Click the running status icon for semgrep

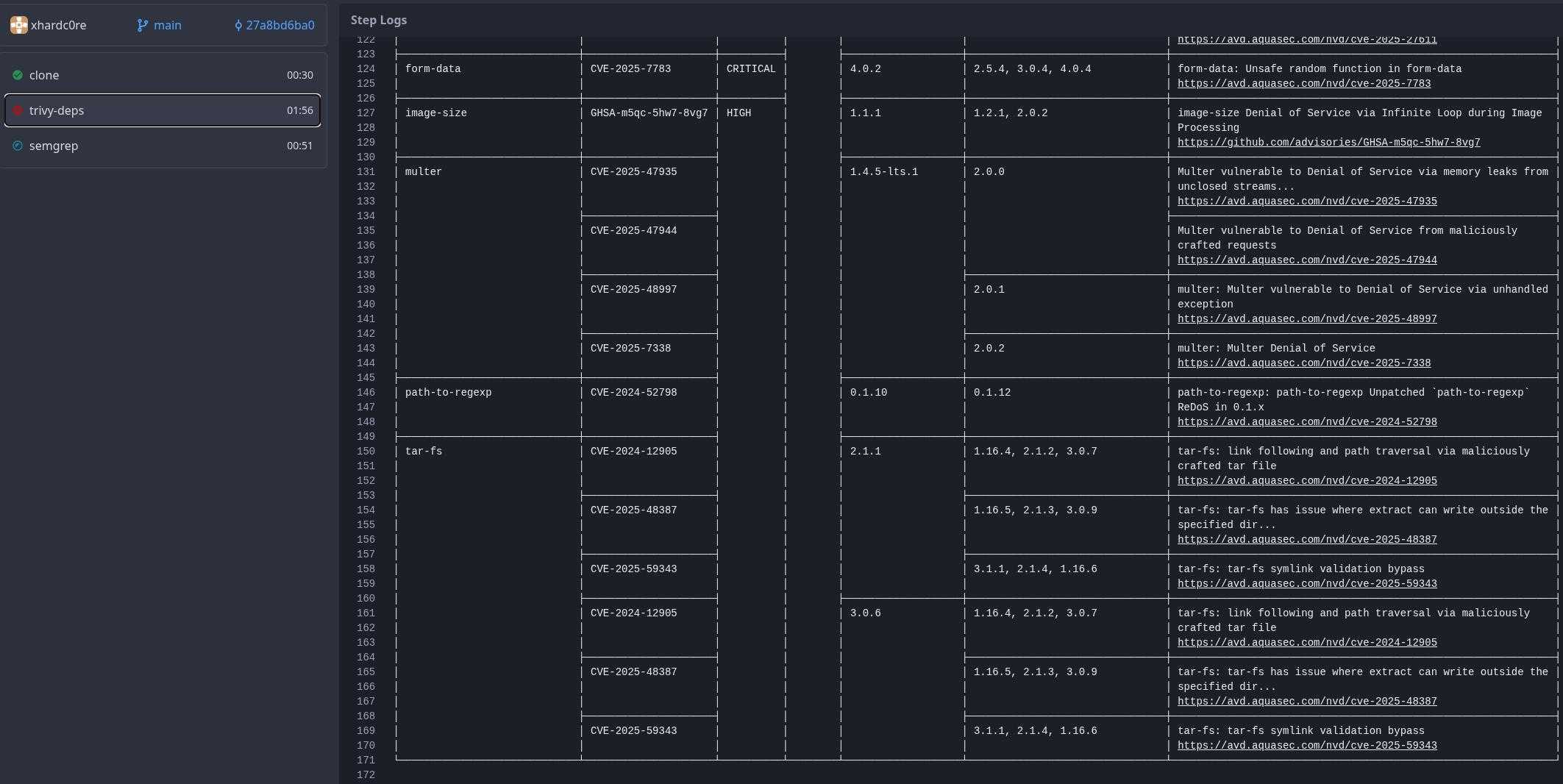[x=18, y=146]
